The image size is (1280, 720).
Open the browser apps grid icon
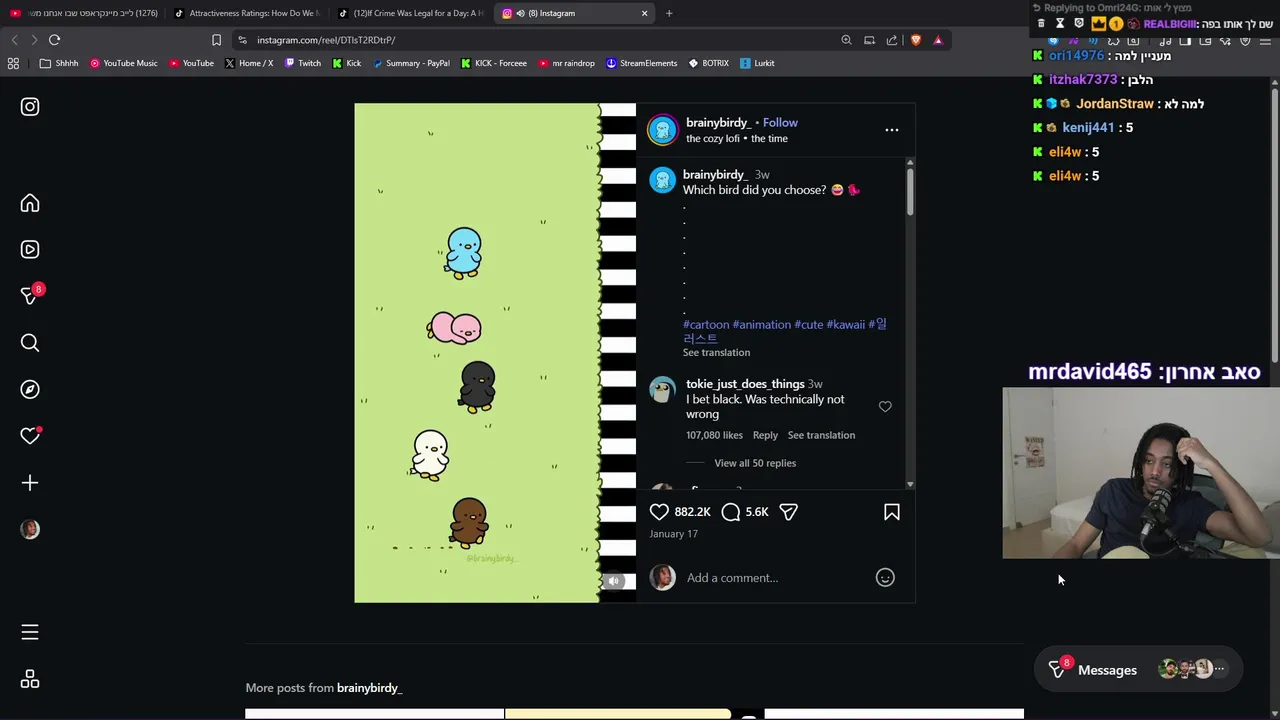(13, 63)
